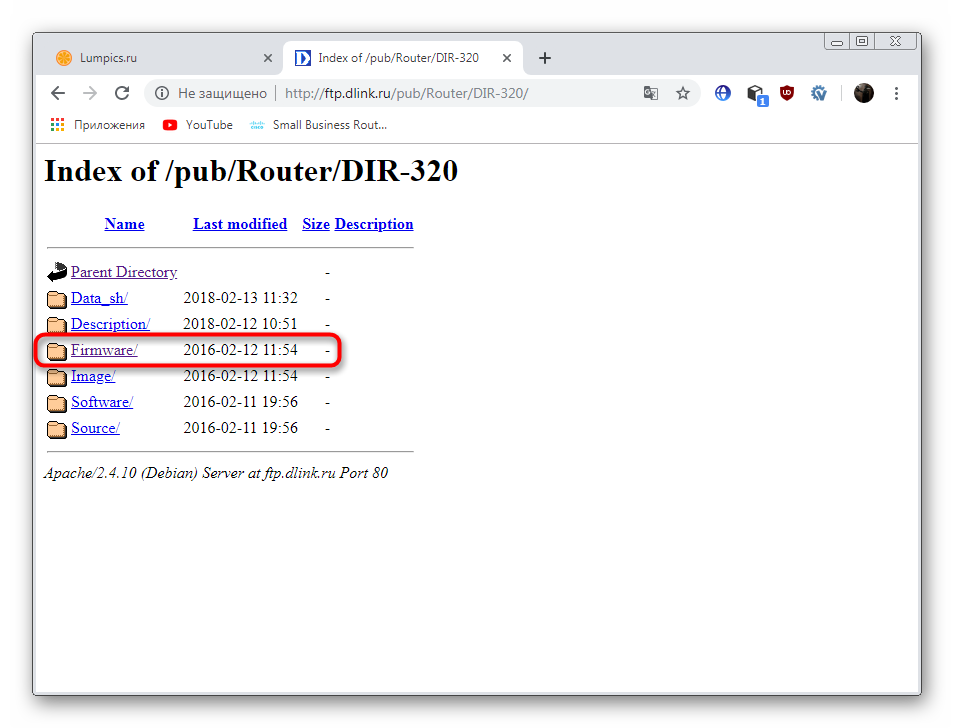Click the address bar URL field
The width and height of the screenshot is (954, 728).
click(x=450, y=93)
